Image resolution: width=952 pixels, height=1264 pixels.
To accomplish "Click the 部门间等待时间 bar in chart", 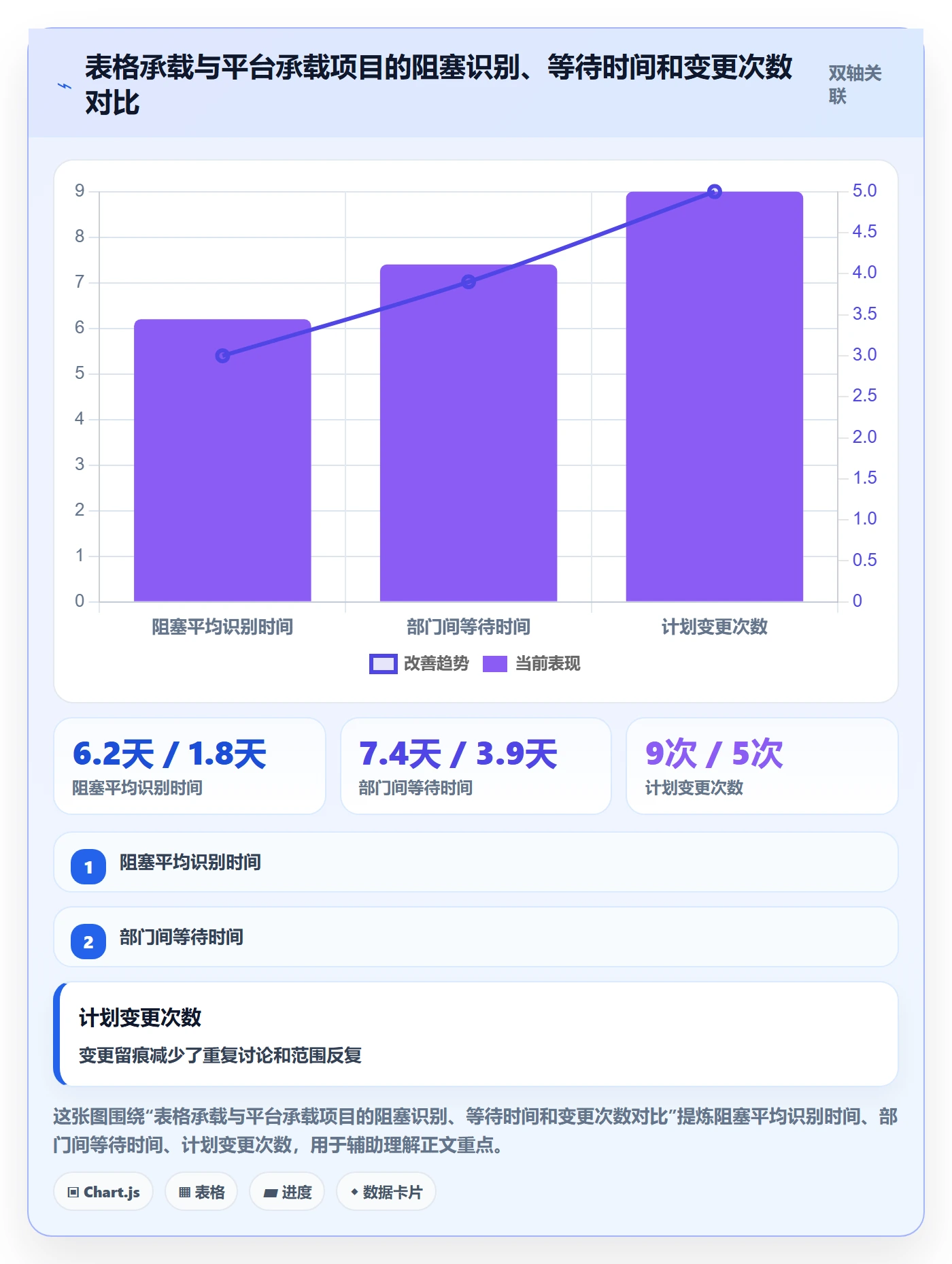I will click(469, 433).
